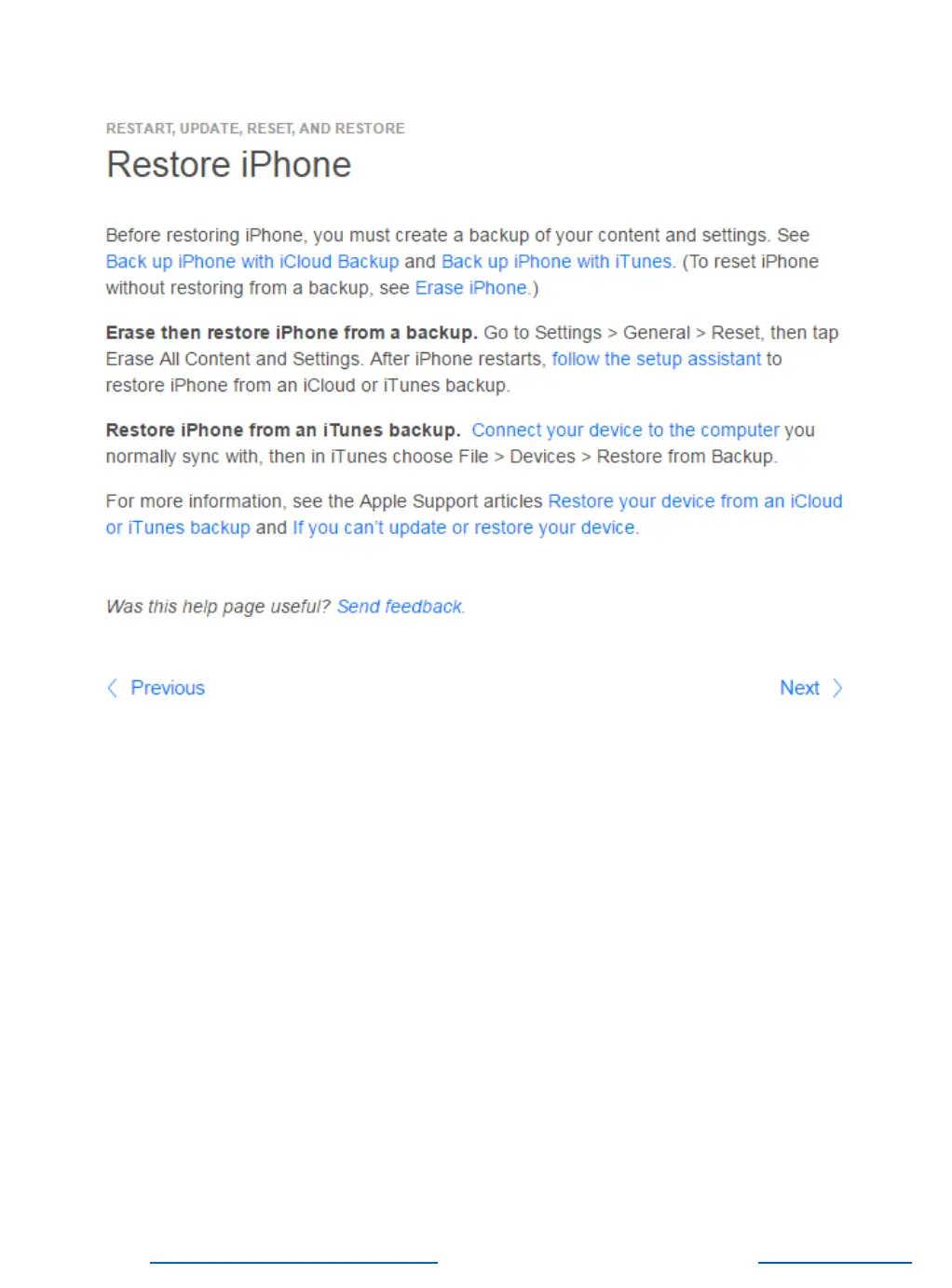Open Connect your device to the computer link
This screenshot has width=952, height=1288.
click(625, 430)
